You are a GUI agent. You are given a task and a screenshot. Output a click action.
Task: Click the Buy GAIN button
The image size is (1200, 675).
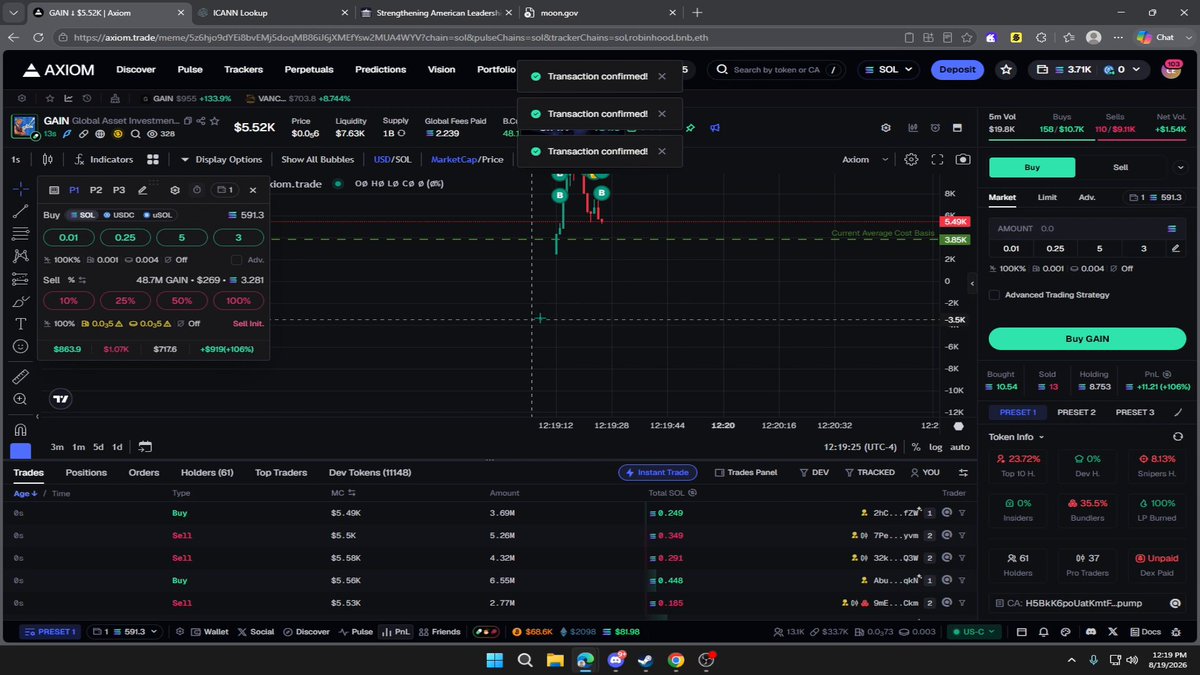tap(1088, 339)
